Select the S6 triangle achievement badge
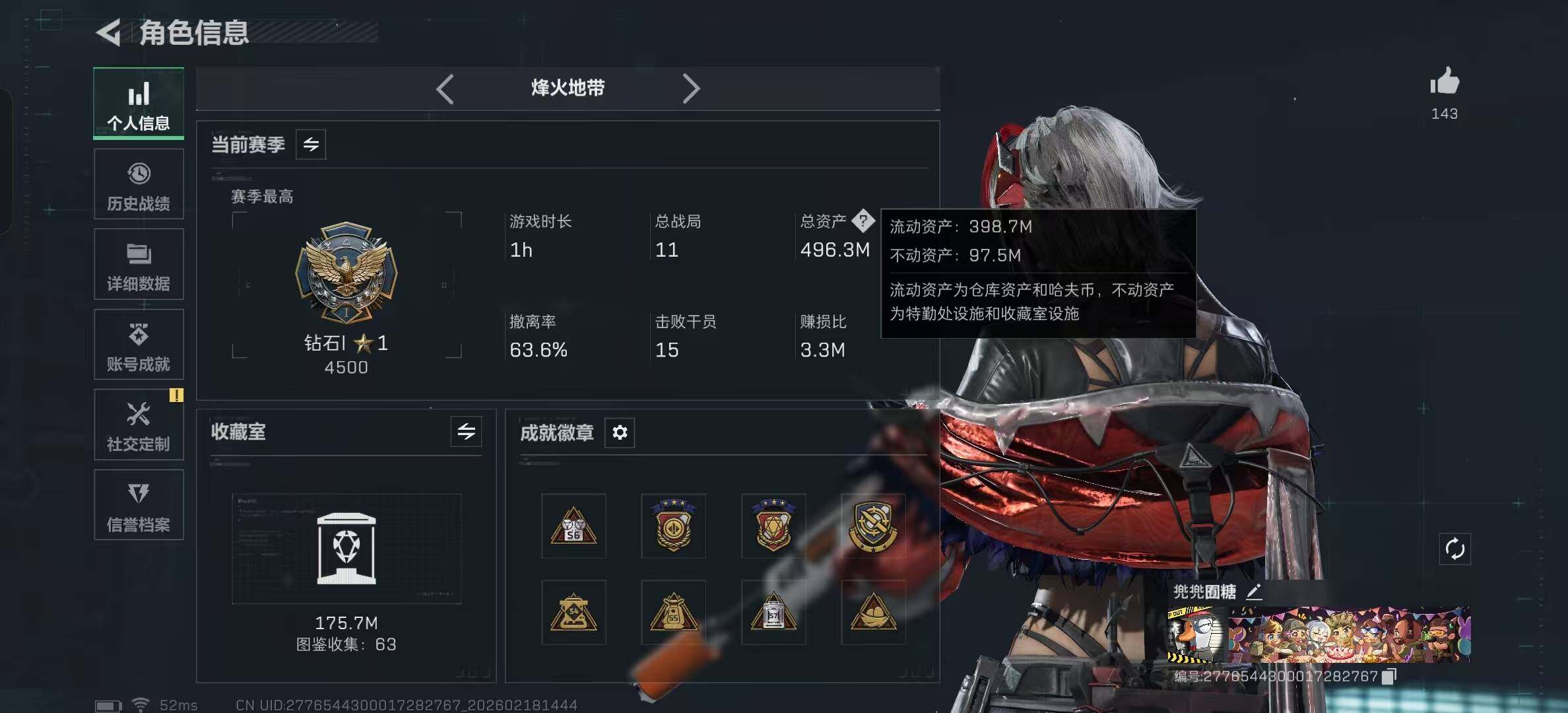1568x713 pixels. pyautogui.click(x=573, y=526)
